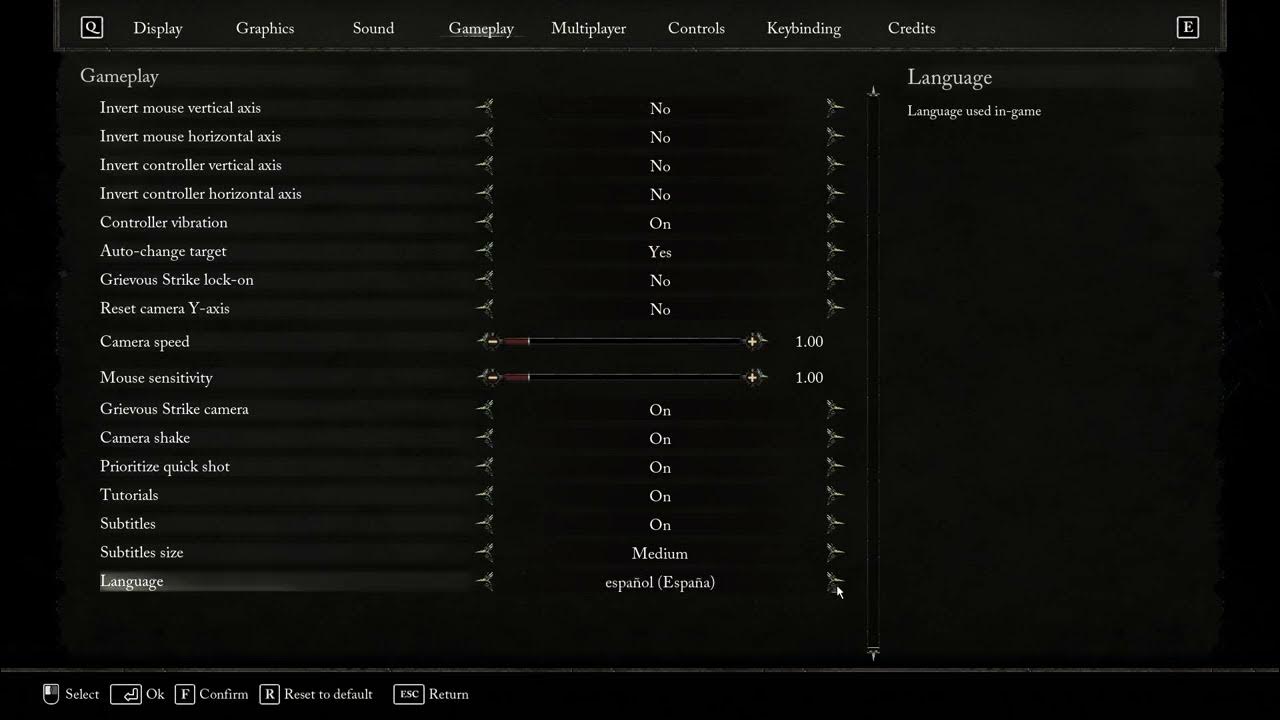The width and height of the screenshot is (1280, 720).
Task: Click the E key icon above the tabs
Action: point(1188,27)
